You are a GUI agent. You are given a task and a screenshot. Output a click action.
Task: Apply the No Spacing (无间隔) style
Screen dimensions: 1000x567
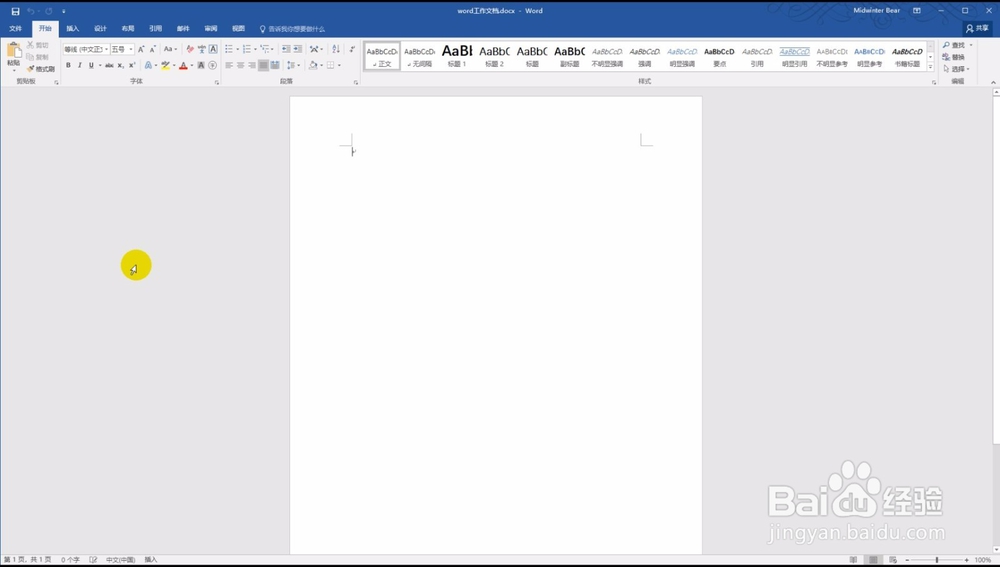(x=419, y=56)
